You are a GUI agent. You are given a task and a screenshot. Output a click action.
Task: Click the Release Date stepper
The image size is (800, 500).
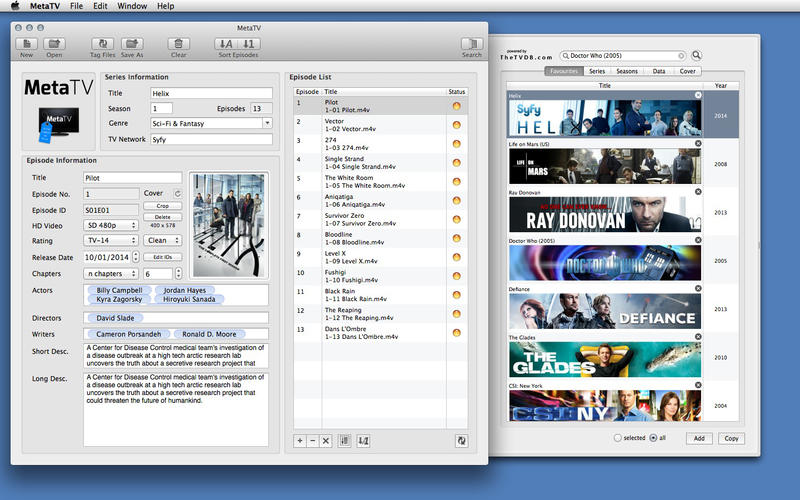click(136, 257)
